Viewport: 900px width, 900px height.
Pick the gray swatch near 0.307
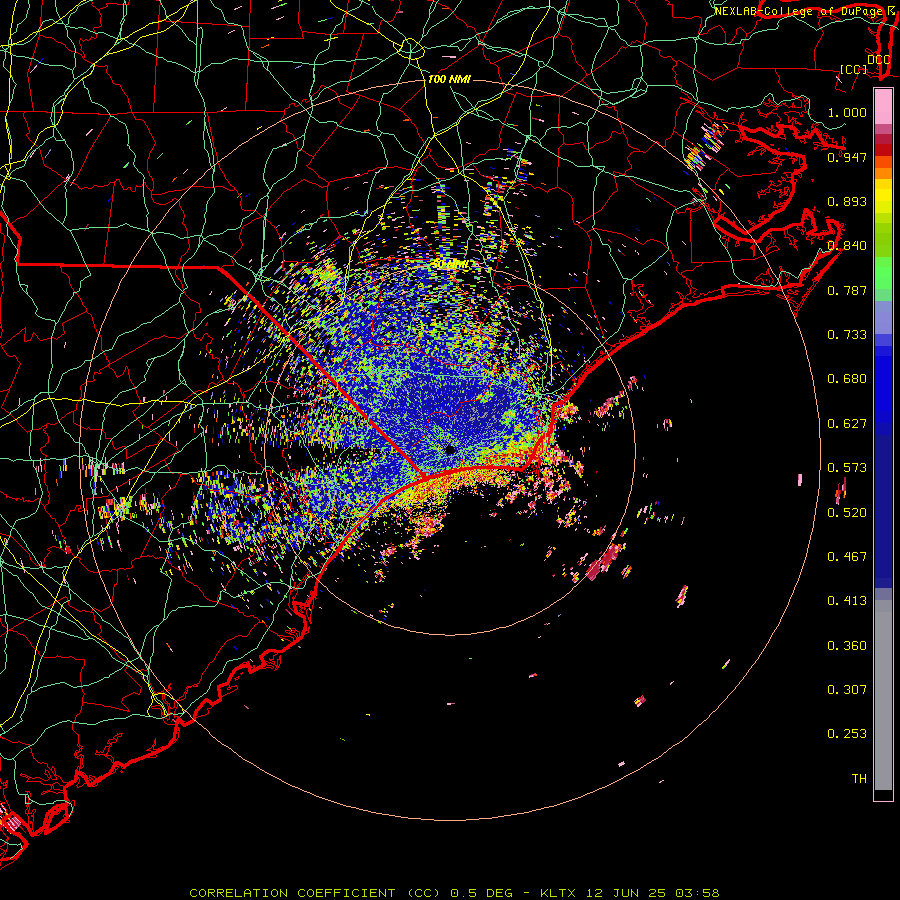[x=883, y=695]
